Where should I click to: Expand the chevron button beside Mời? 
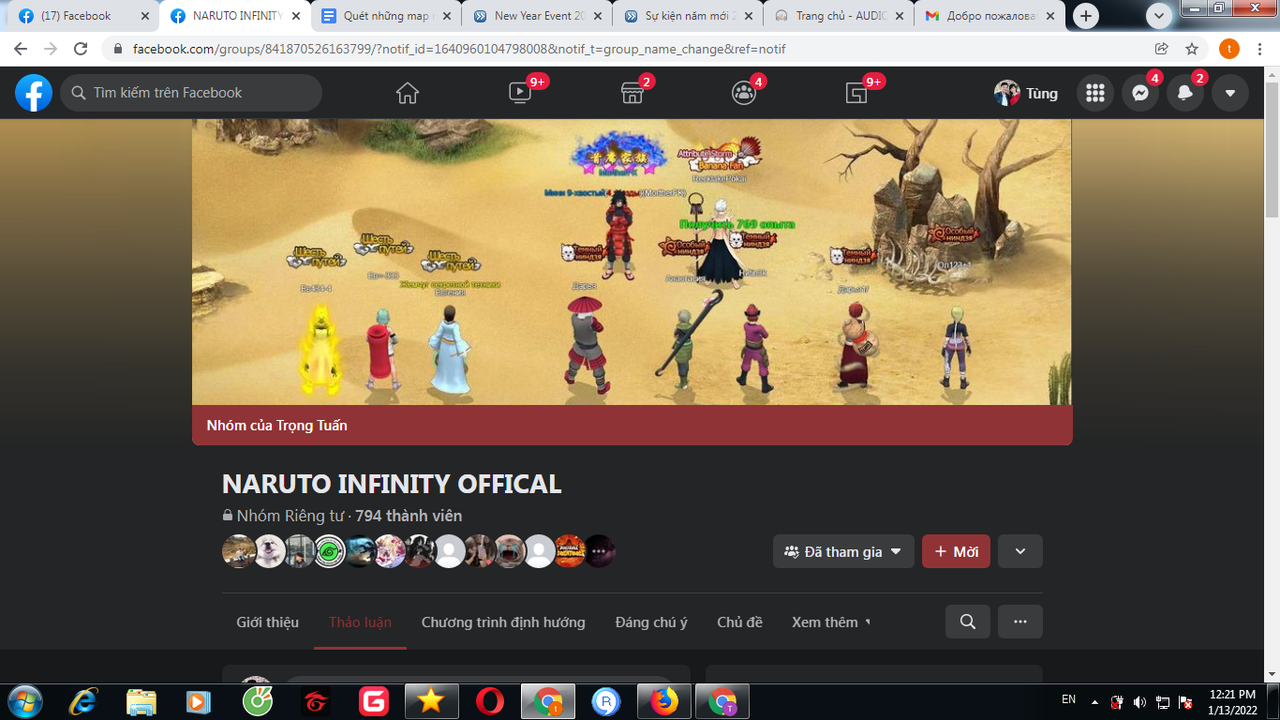[1020, 551]
